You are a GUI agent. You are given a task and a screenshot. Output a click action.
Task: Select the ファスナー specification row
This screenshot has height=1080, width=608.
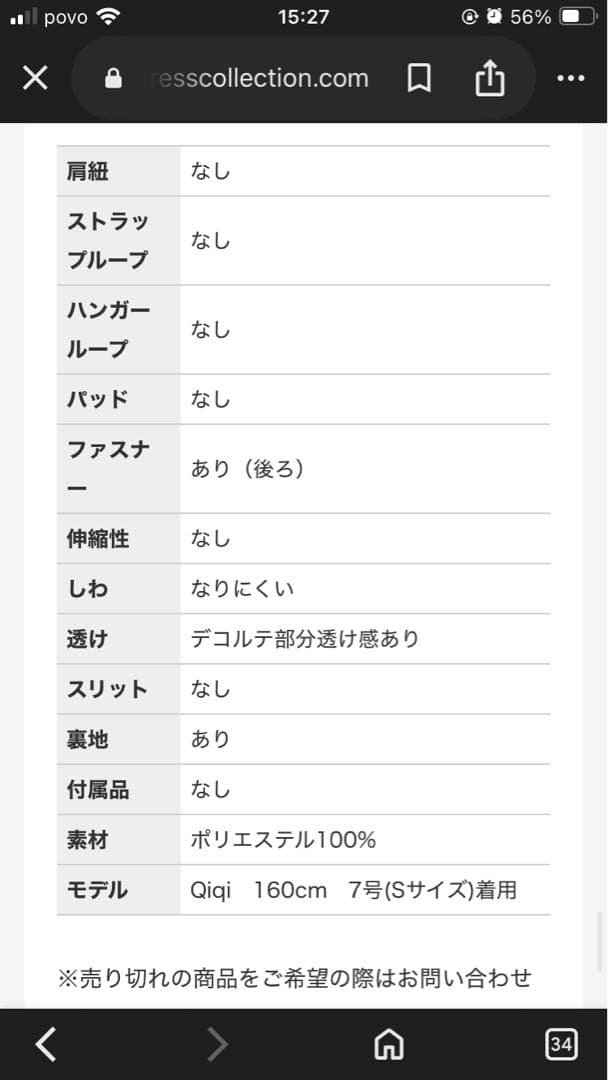[x=300, y=466]
